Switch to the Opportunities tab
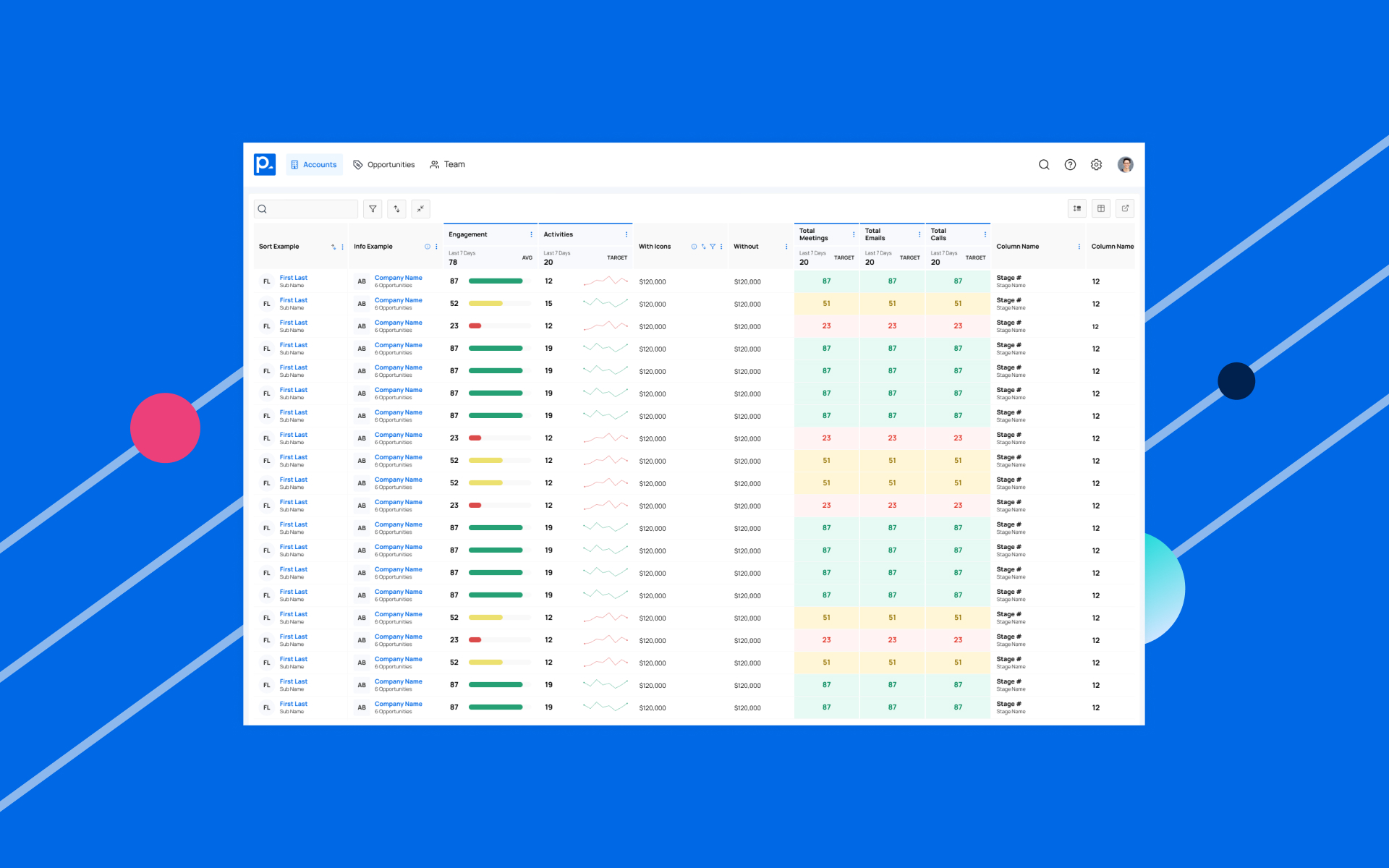 click(x=384, y=164)
